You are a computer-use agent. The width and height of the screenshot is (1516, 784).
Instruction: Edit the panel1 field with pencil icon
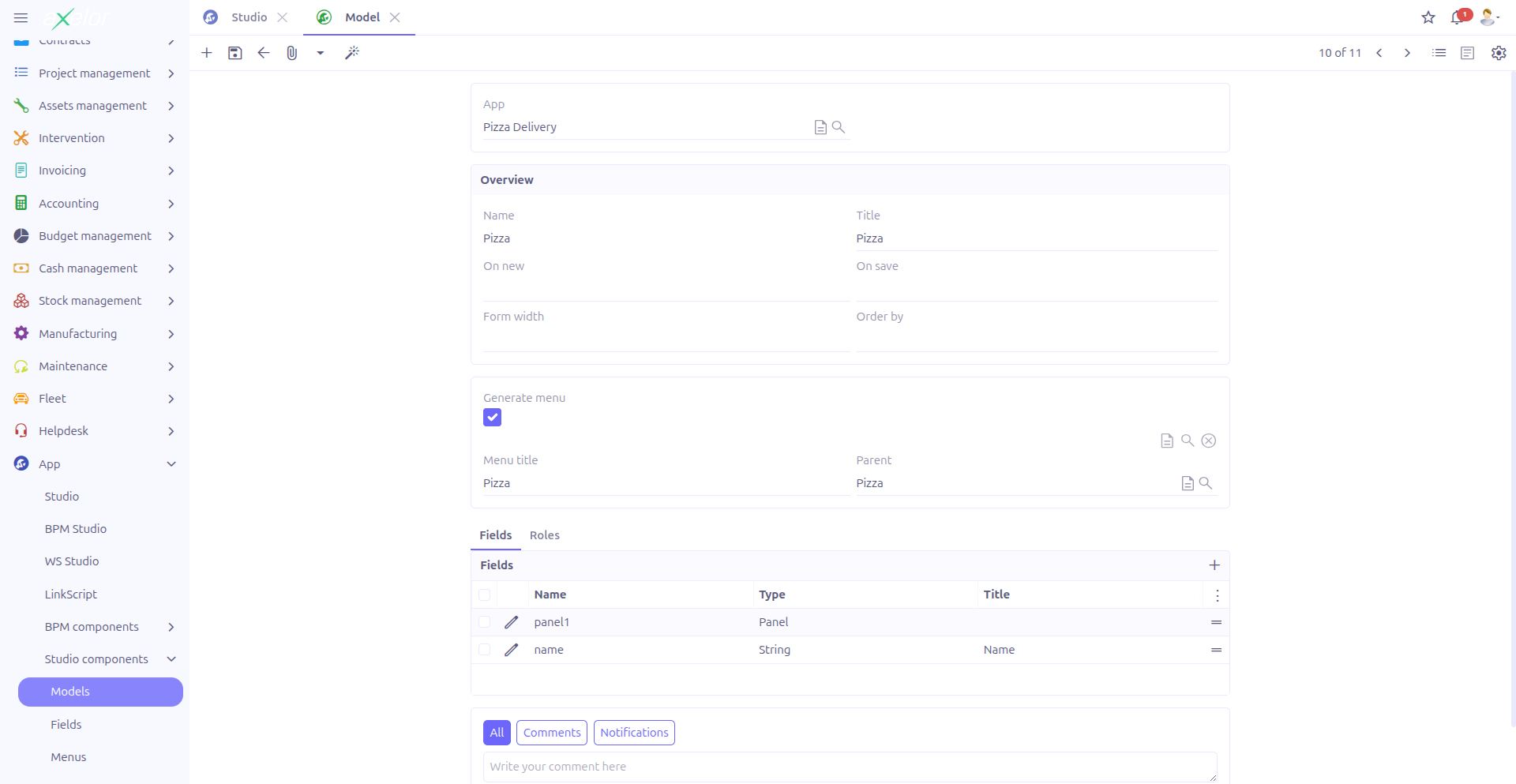pos(512,622)
